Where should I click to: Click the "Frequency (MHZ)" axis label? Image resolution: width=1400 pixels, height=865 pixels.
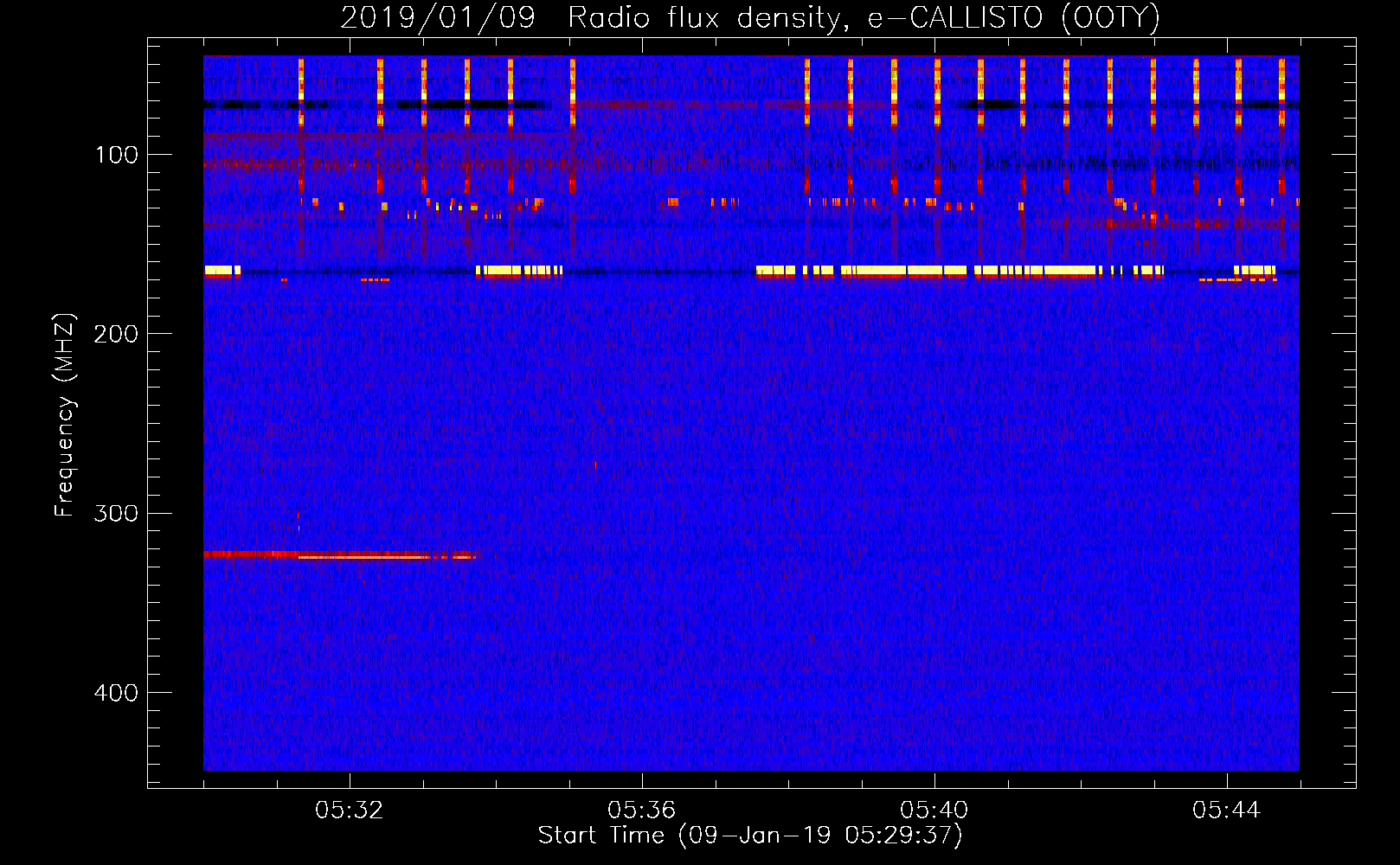click(65, 414)
